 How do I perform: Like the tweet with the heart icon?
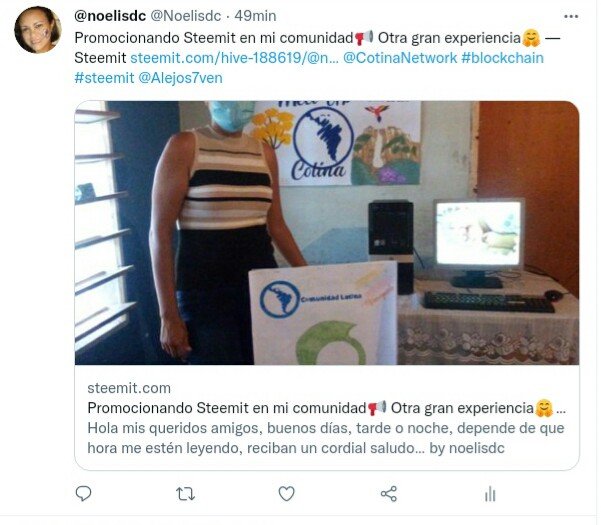point(286,494)
